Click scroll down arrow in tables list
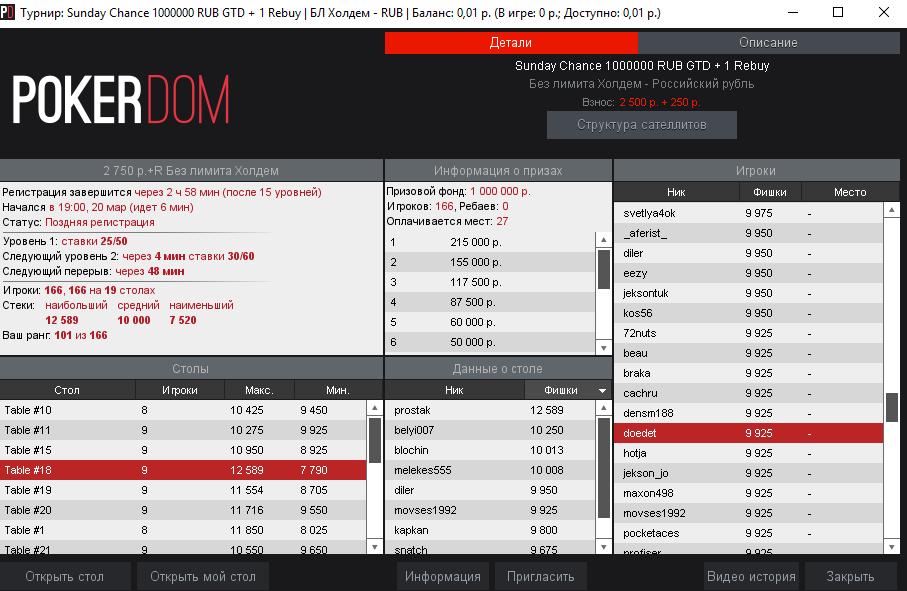This screenshot has height=591, width=907. coord(374,546)
